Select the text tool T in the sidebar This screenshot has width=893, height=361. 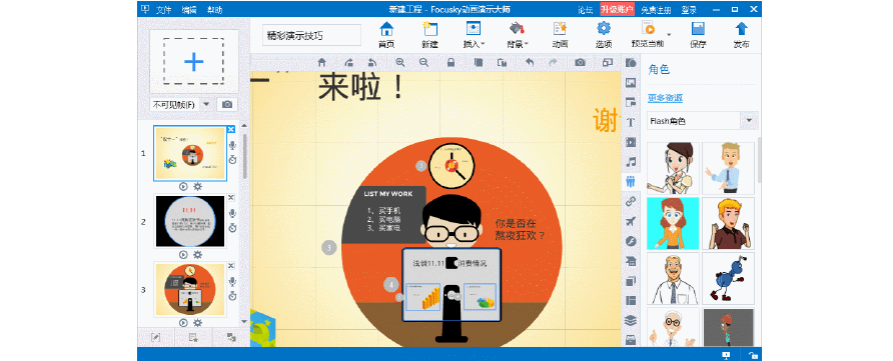tap(630, 122)
